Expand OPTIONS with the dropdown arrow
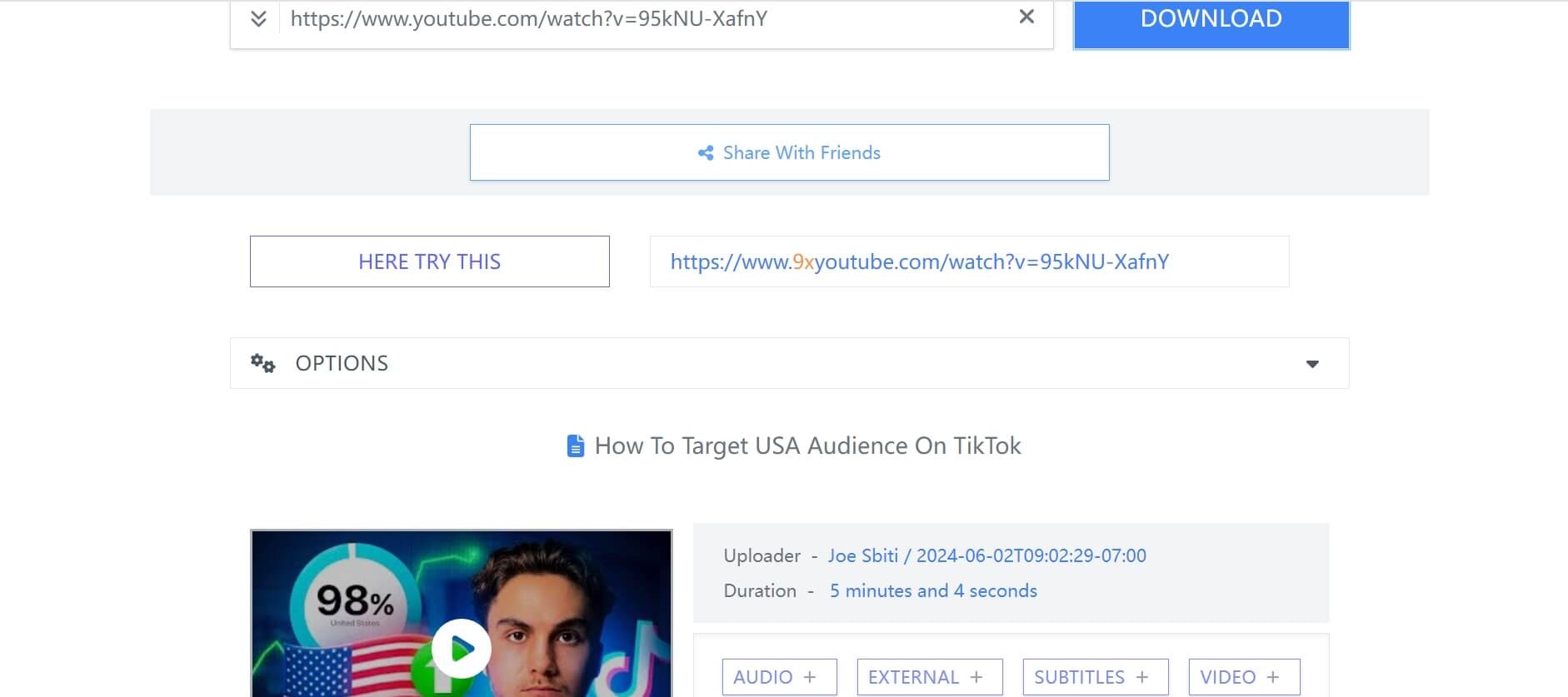Viewport: 1568px width, 697px height. pos(1312,364)
